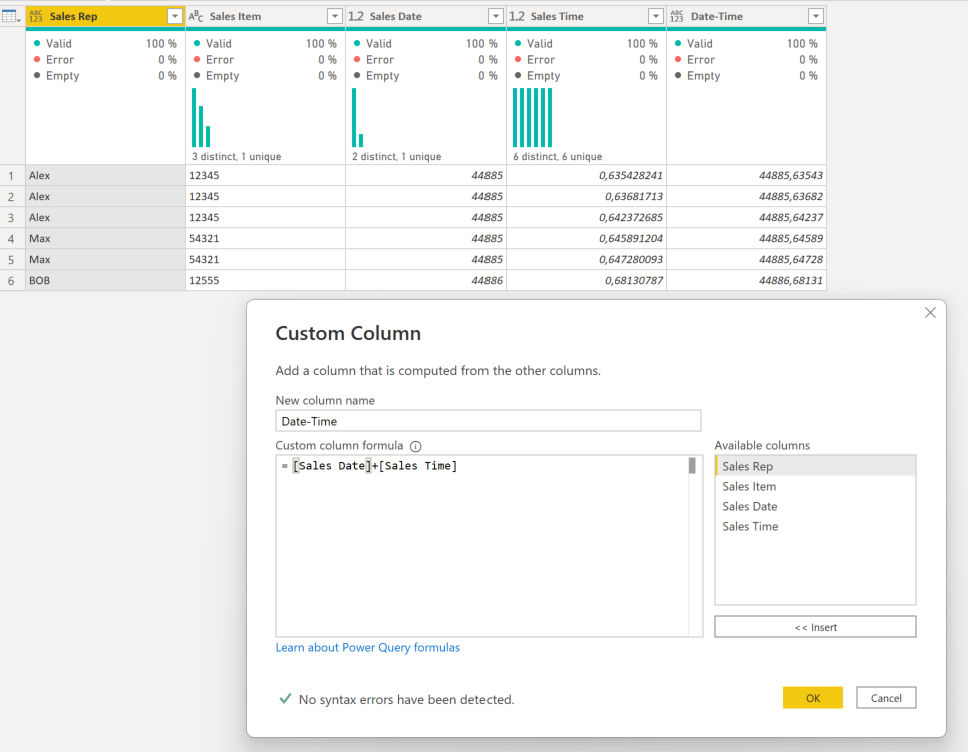Open Learn about Power Query formulas link

367,647
